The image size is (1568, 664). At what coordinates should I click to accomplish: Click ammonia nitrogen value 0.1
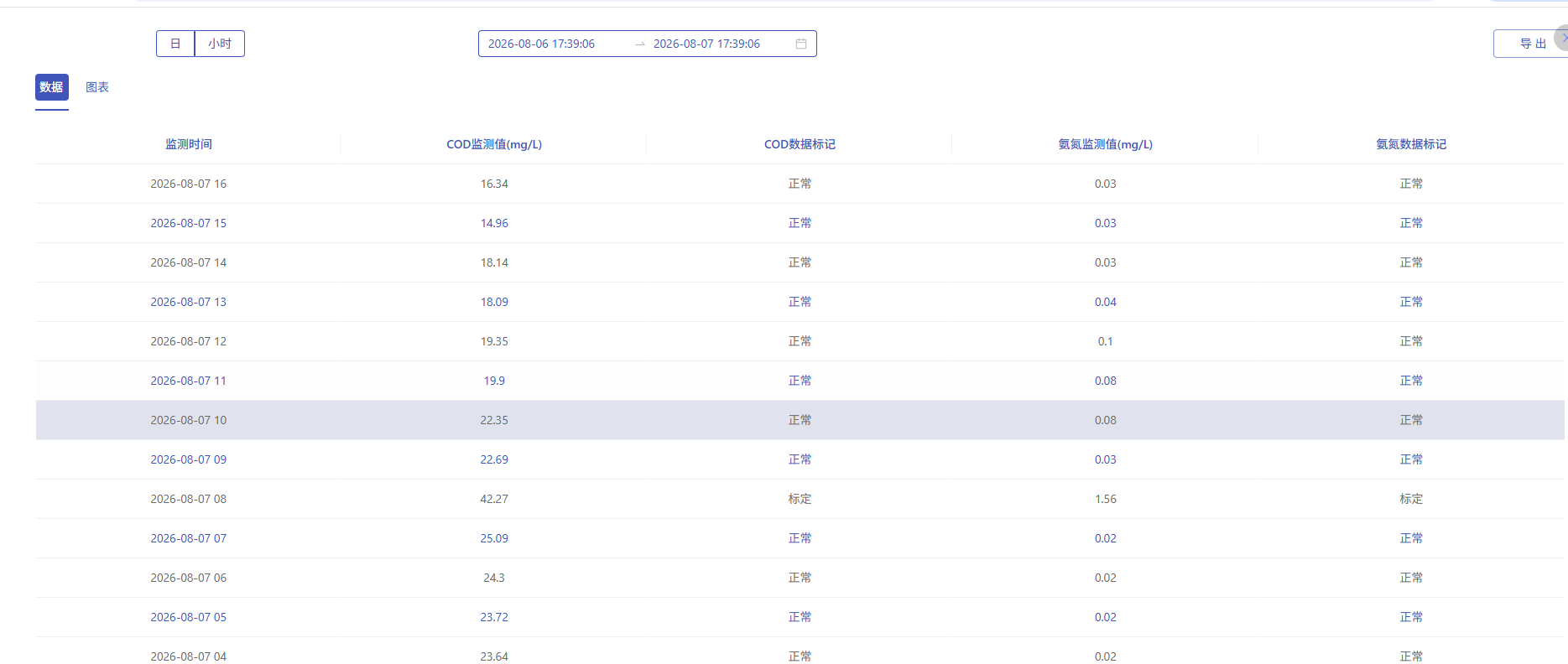1106,341
